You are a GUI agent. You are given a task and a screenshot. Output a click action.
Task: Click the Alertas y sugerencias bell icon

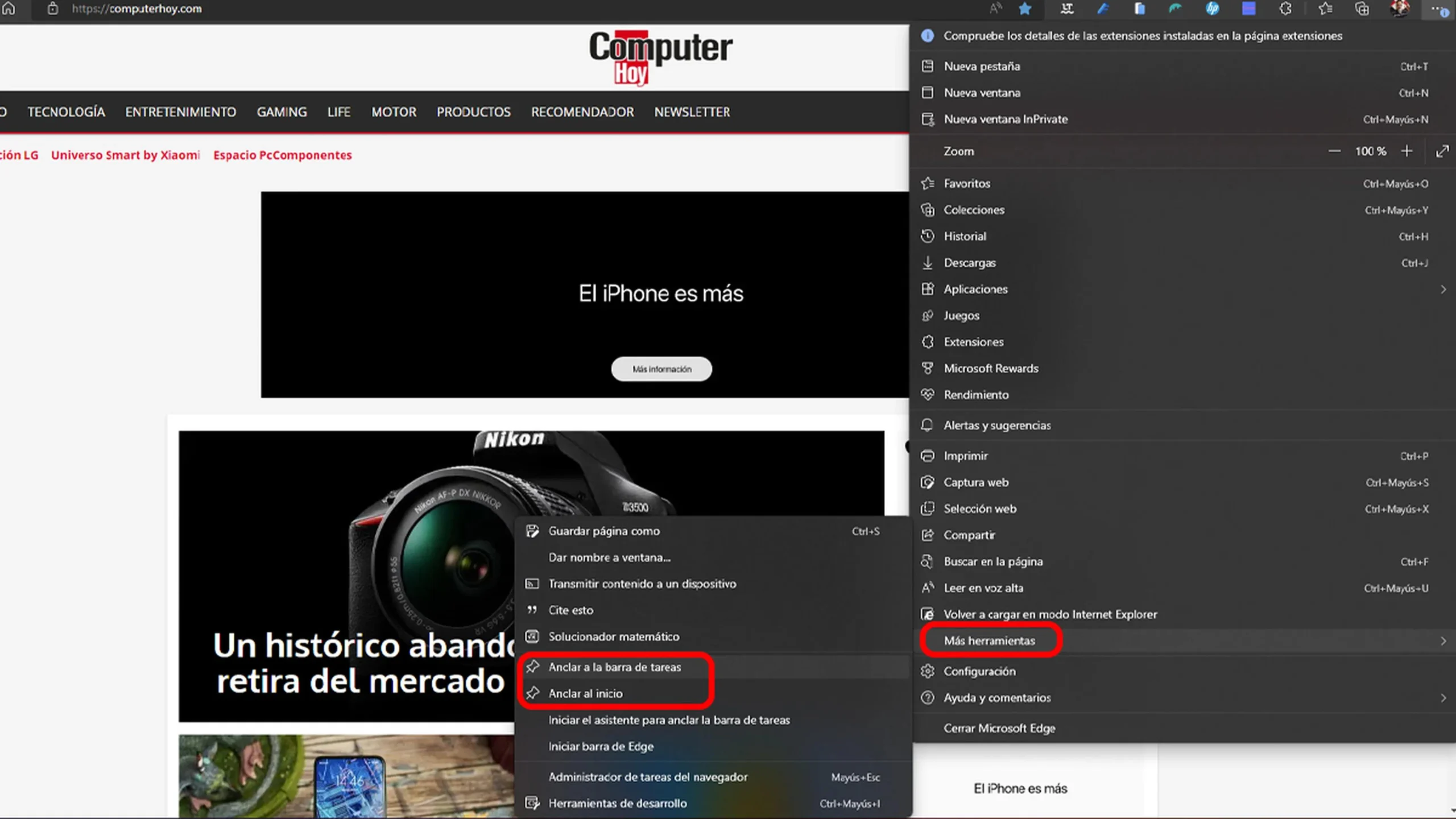click(x=928, y=425)
